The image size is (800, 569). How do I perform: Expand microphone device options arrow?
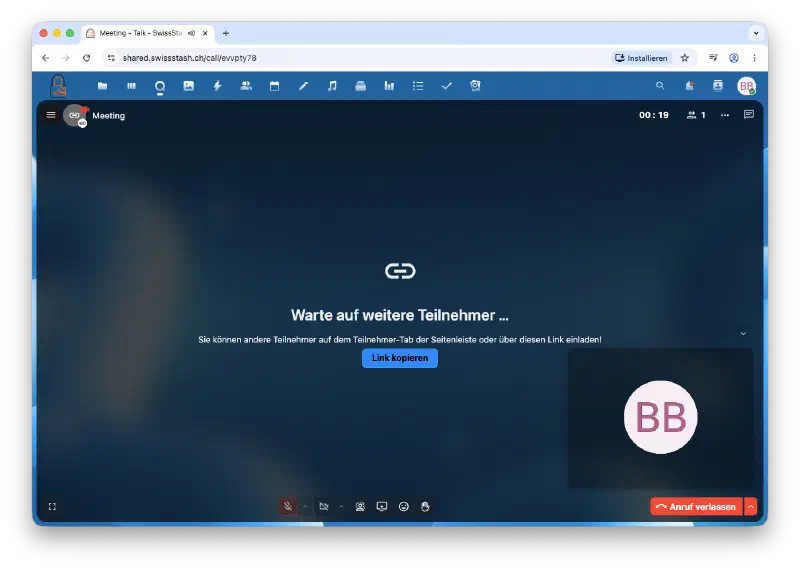pyautogui.click(x=305, y=506)
